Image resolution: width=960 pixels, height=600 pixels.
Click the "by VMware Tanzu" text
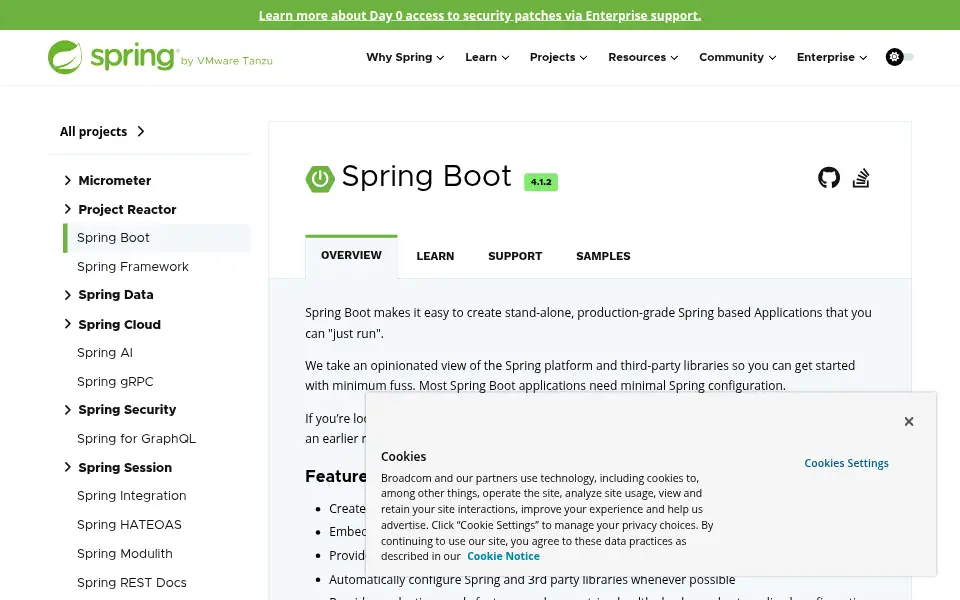(x=227, y=61)
